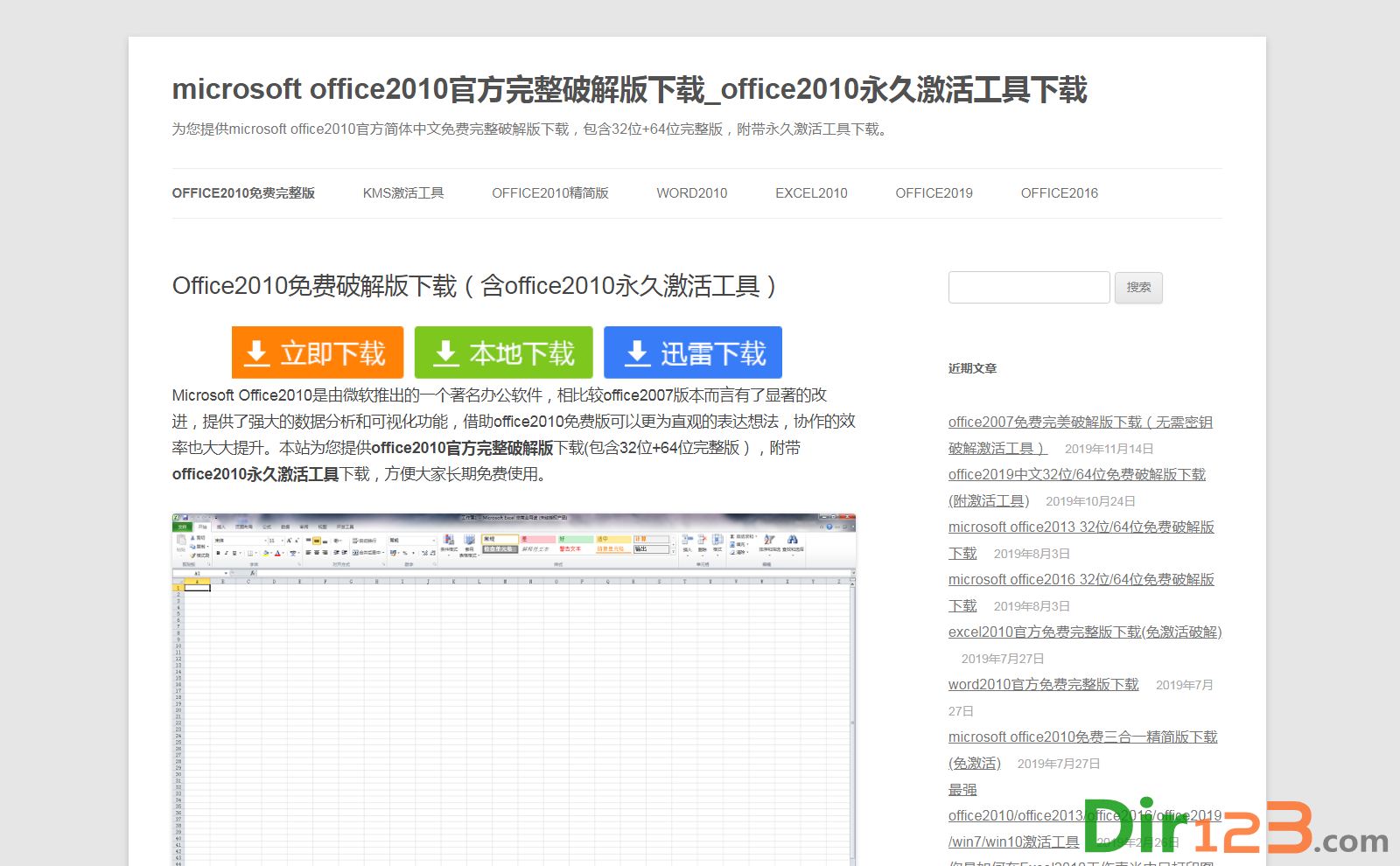Go to the OFFICE2016 menu item
Image resolution: width=1400 pixels, height=866 pixels.
click(1059, 193)
